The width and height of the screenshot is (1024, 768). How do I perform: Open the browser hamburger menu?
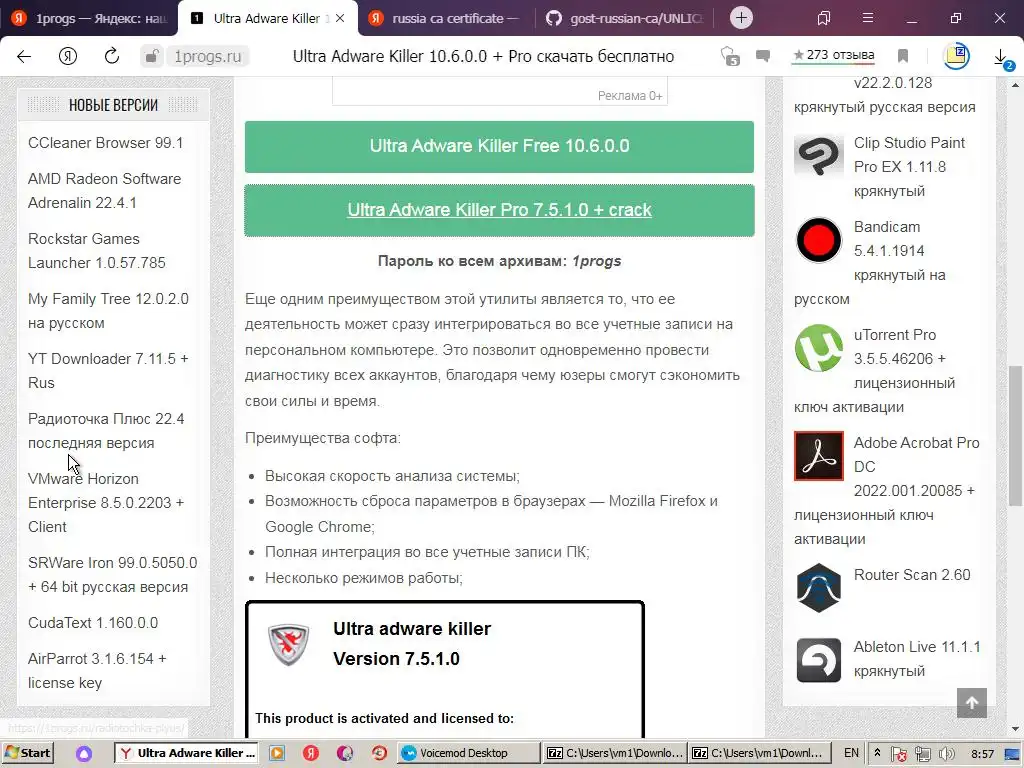pyautogui.click(x=867, y=18)
